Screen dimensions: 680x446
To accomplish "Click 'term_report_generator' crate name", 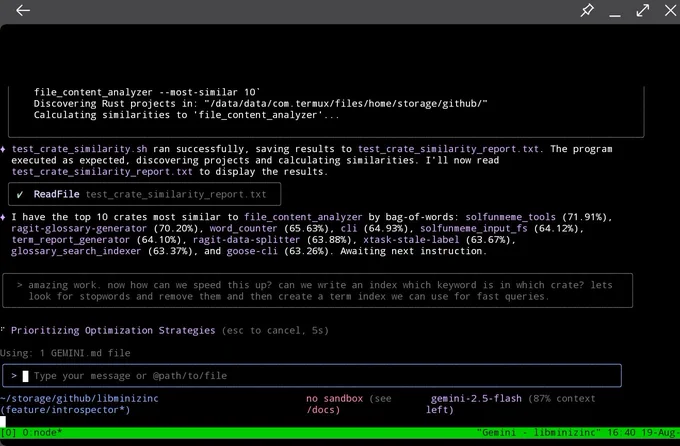I will (x=70, y=239).
